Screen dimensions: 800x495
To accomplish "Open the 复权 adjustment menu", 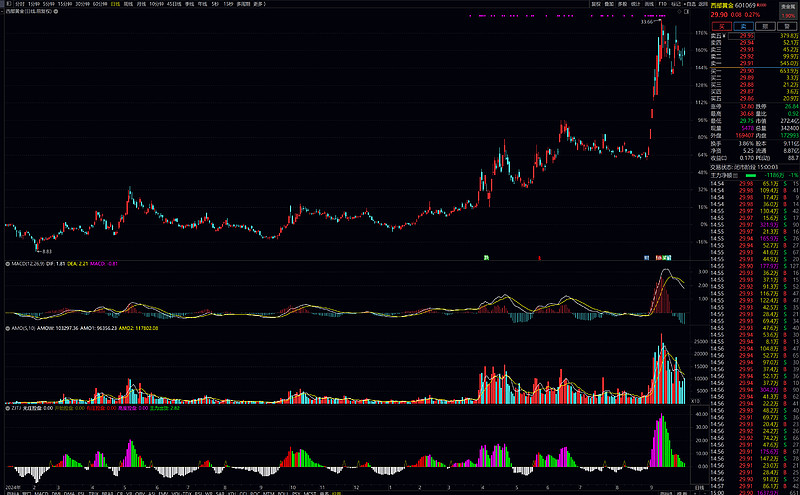I will pos(594,4).
